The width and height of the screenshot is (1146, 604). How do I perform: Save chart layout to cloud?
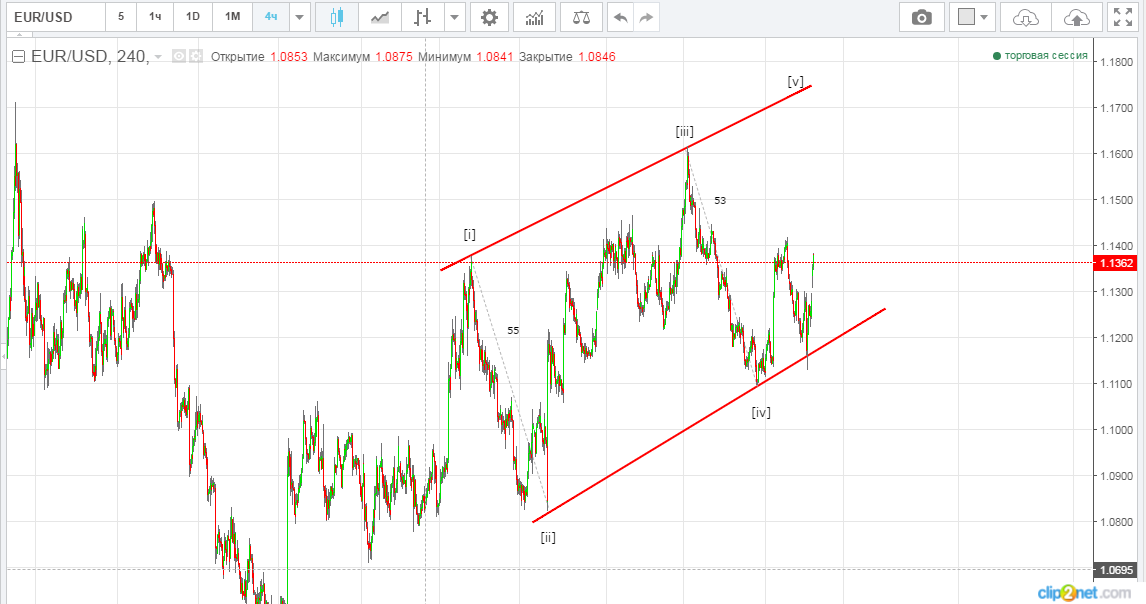point(1077,17)
